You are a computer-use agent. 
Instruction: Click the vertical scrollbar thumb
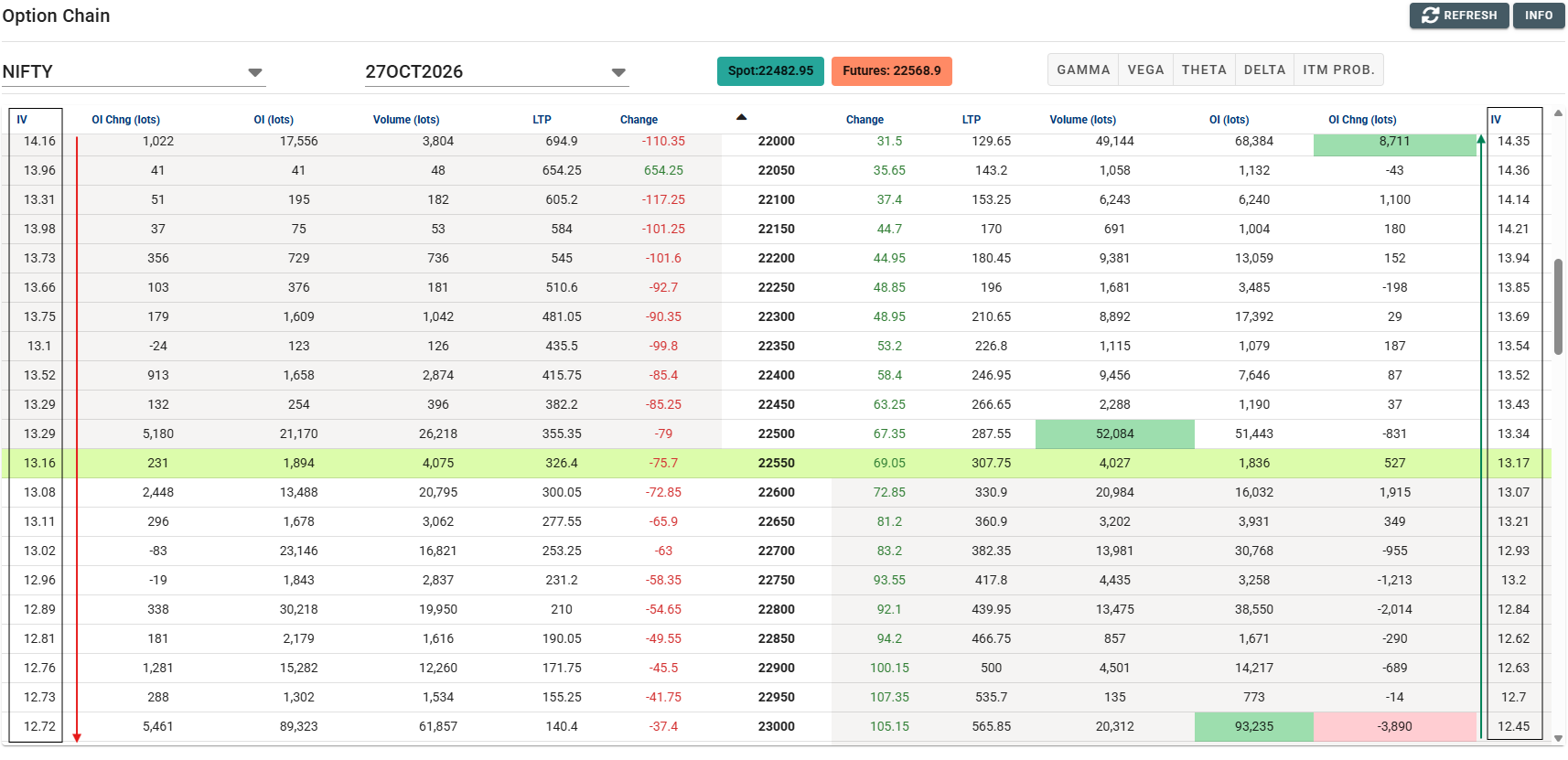1558,306
